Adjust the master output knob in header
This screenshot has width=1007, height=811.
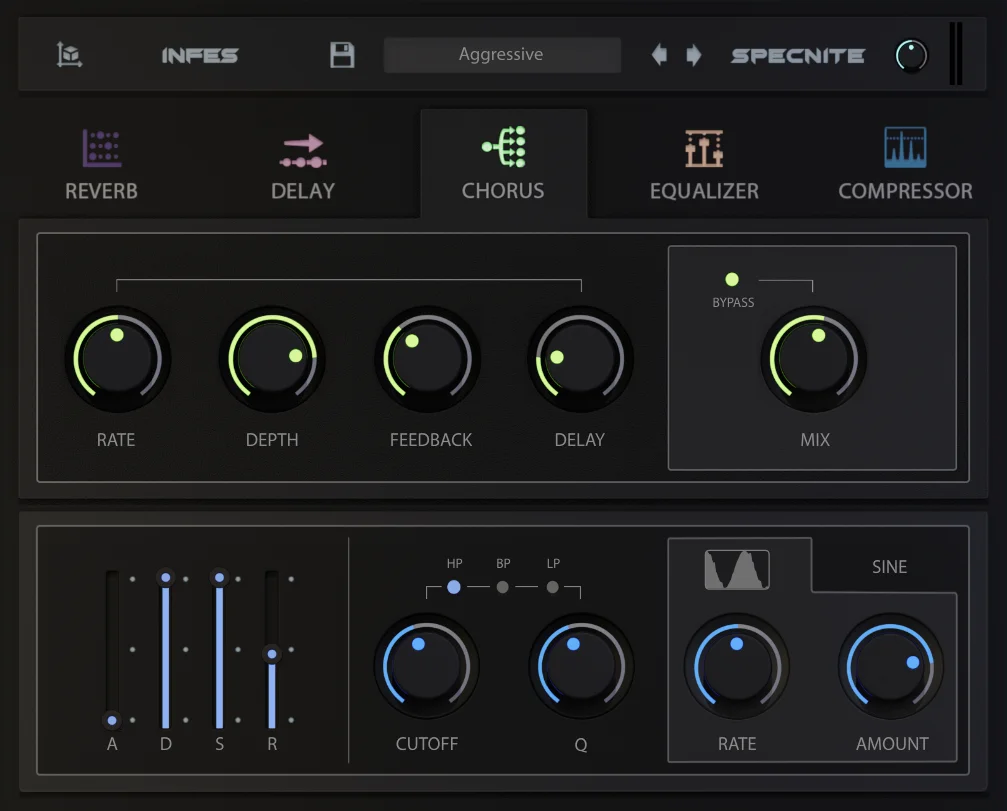(911, 56)
